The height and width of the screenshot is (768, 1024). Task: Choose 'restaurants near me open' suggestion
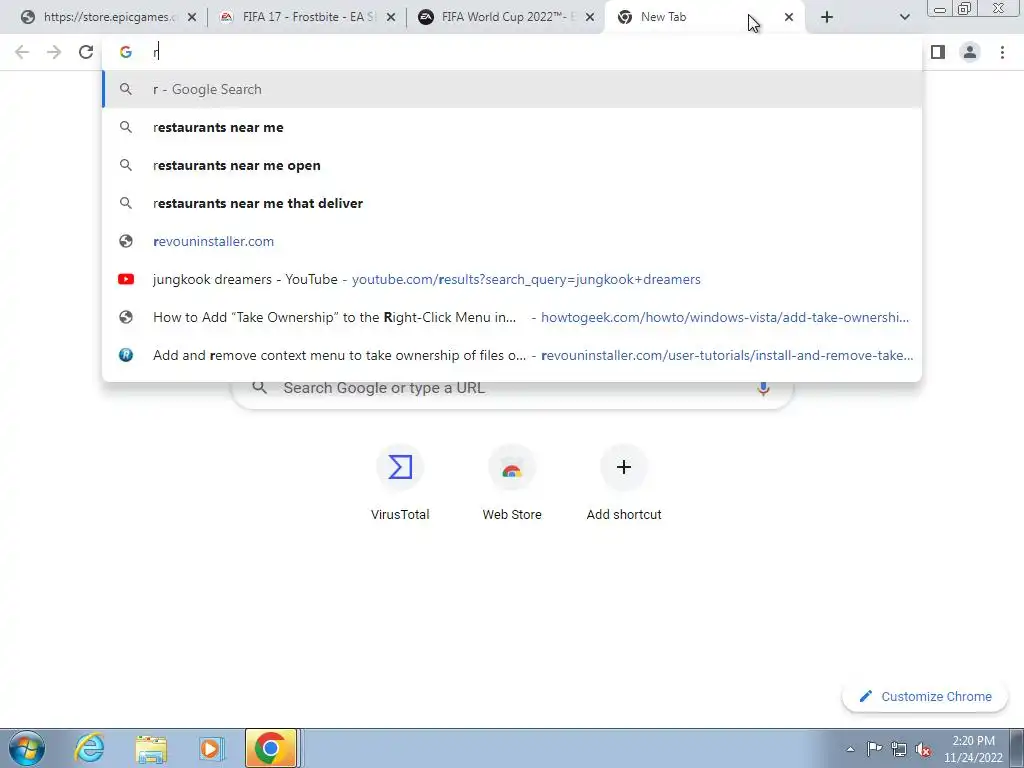(x=512, y=165)
